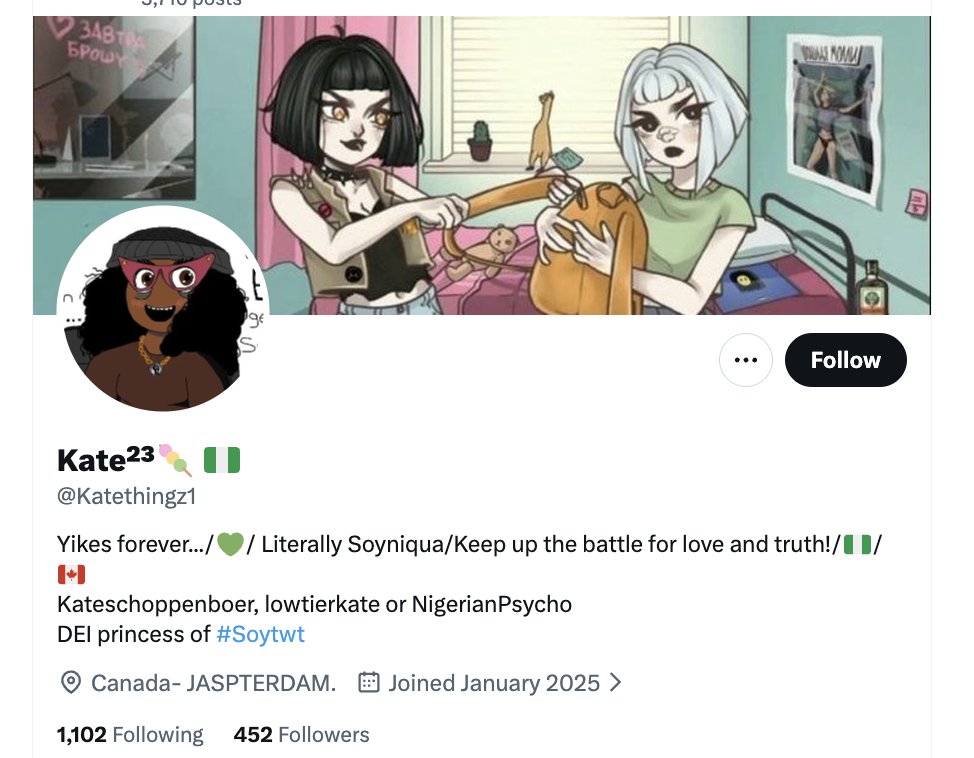
Task: Open the #Soytwt hashtag link
Action: (x=260, y=634)
